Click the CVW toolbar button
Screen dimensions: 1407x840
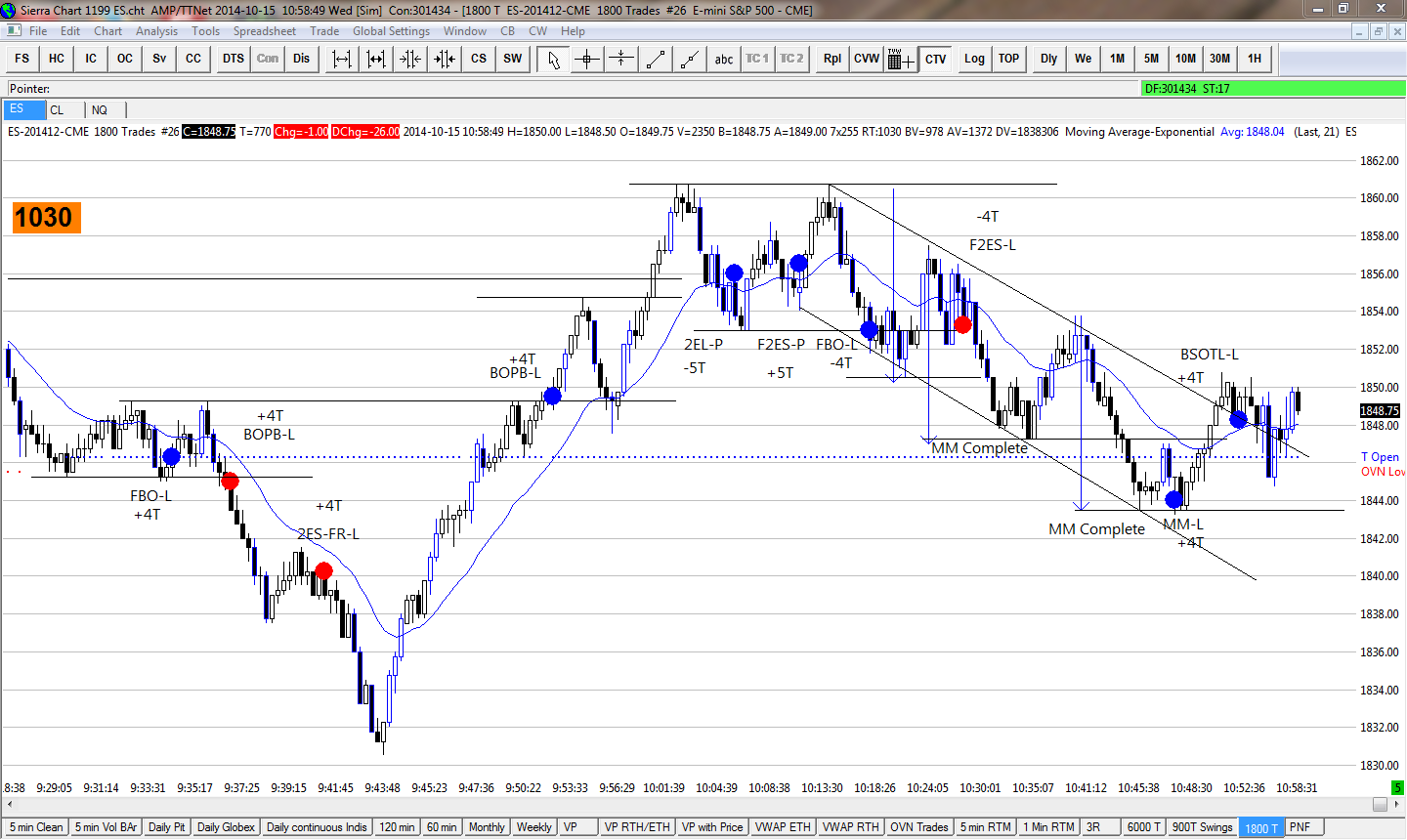[867, 59]
